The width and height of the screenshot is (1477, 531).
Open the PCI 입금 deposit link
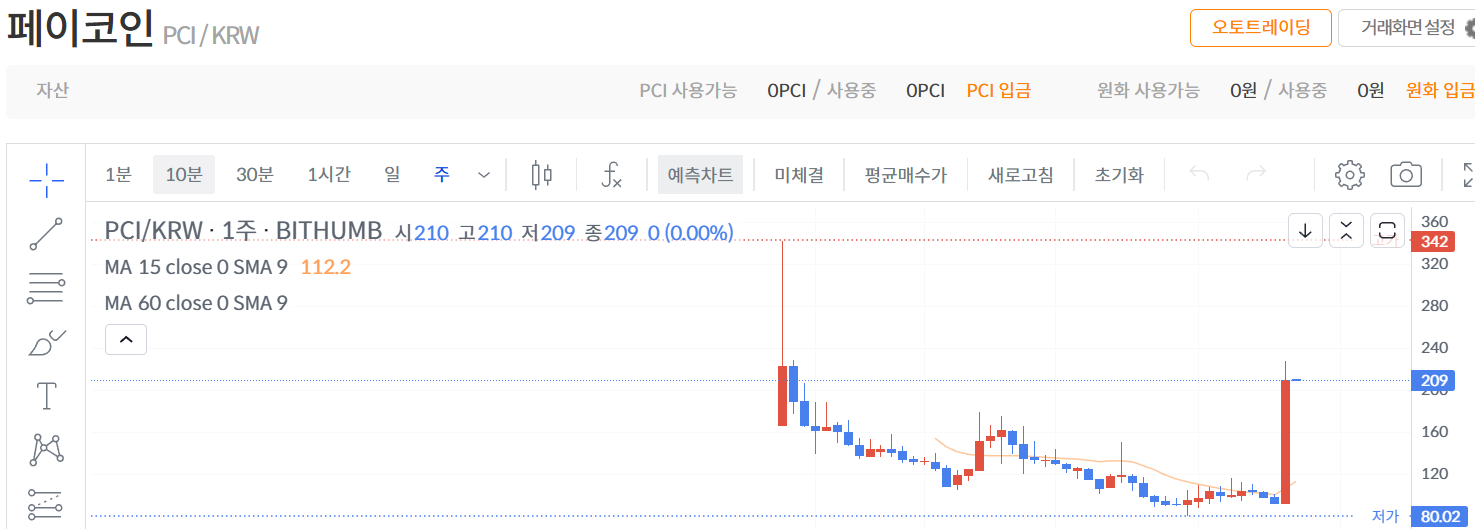[x=998, y=90]
